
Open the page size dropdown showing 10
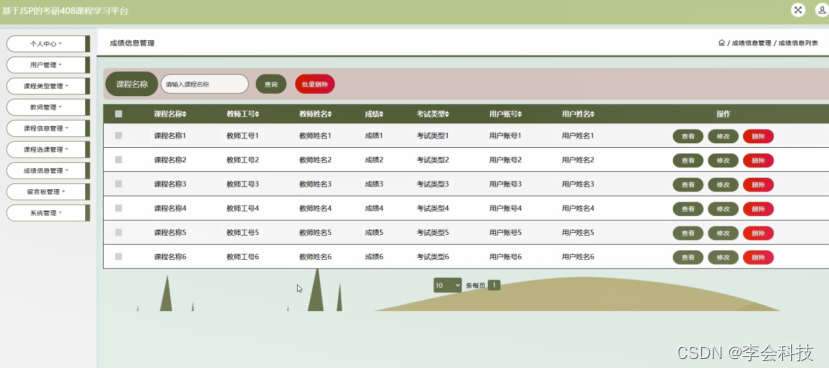coord(447,285)
